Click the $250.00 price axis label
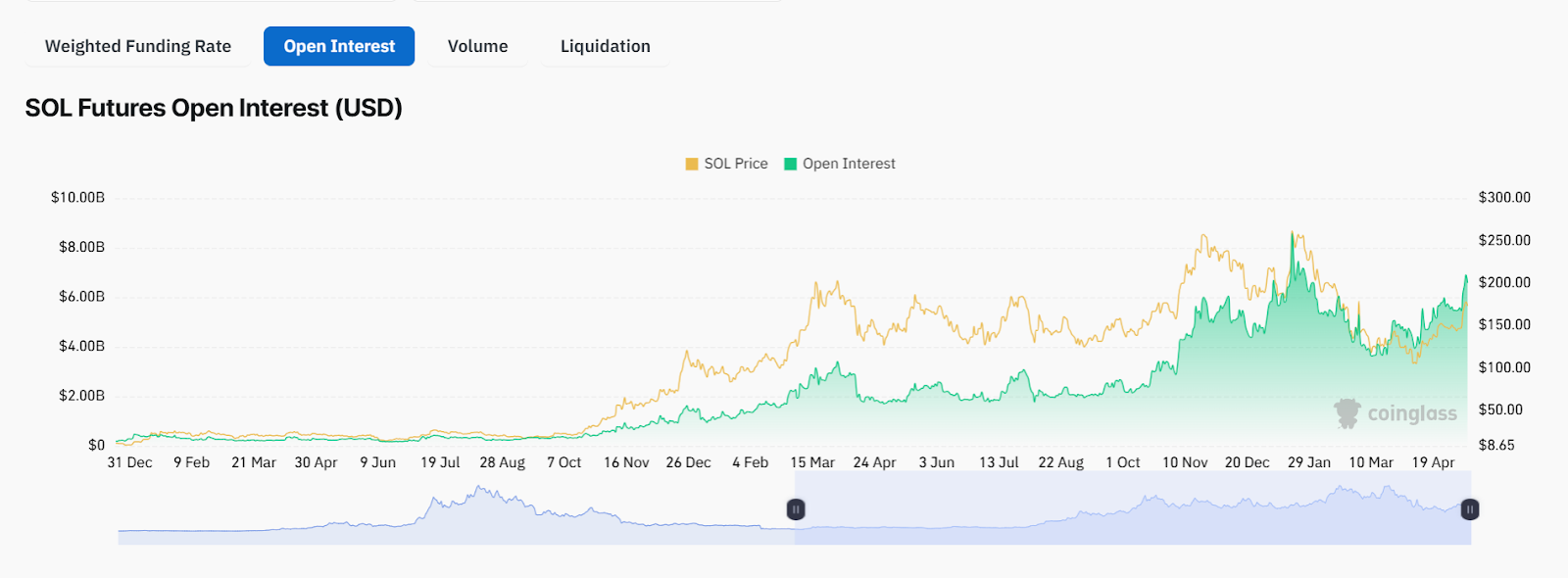The height and width of the screenshot is (578, 1568). [1504, 240]
